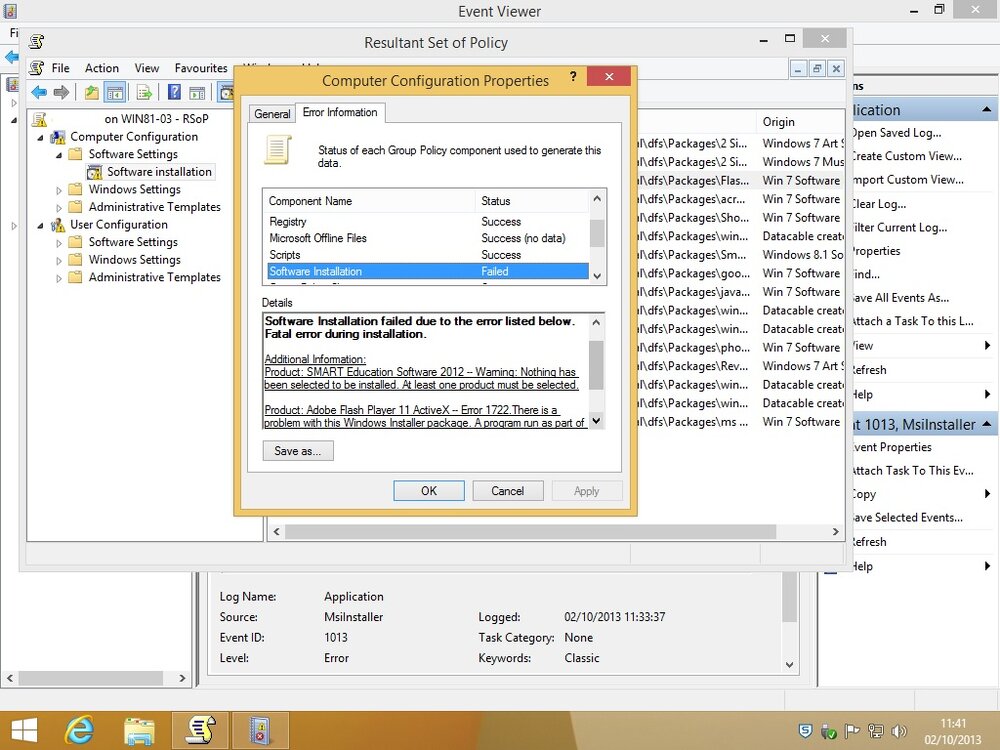Click the dialog's help question mark button
The width and height of the screenshot is (1000, 750).
573,77
